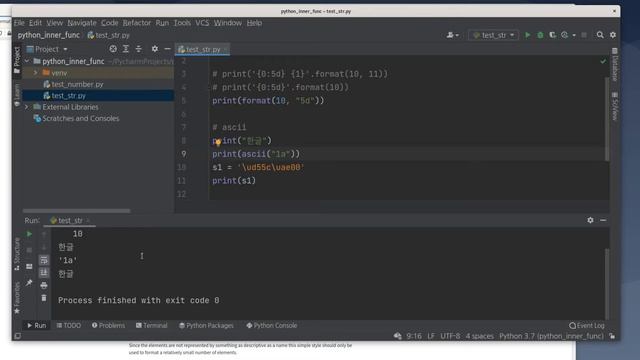
Task: Select test_number.py in project tree
Action: pyautogui.click(x=77, y=84)
